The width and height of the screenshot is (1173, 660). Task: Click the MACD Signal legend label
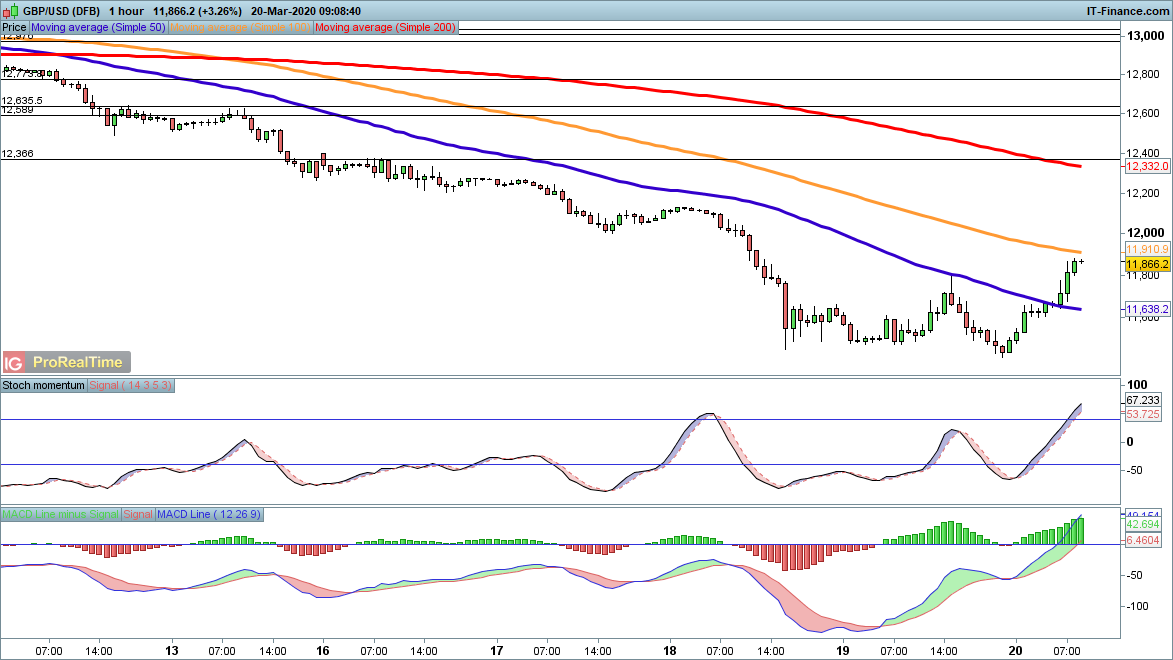138,514
